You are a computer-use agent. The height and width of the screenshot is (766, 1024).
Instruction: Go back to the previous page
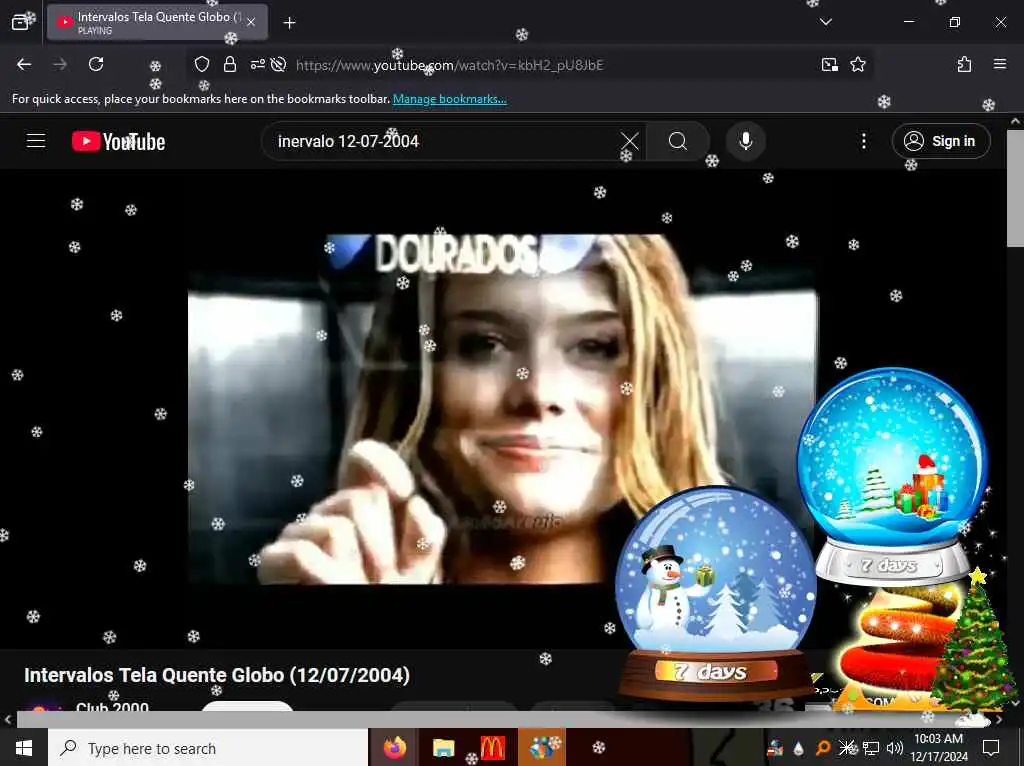coord(24,64)
